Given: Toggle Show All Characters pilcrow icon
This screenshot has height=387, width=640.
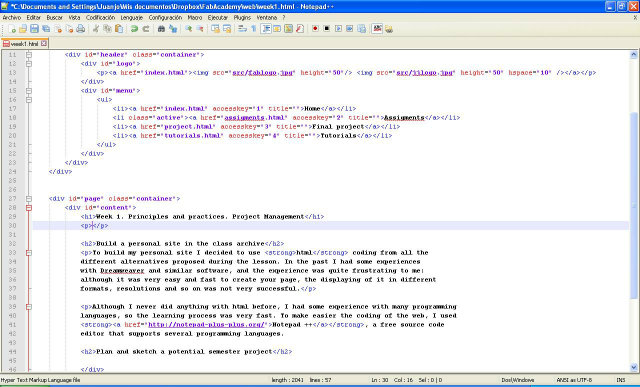Looking at the screenshot, I should [x=253, y=29].
